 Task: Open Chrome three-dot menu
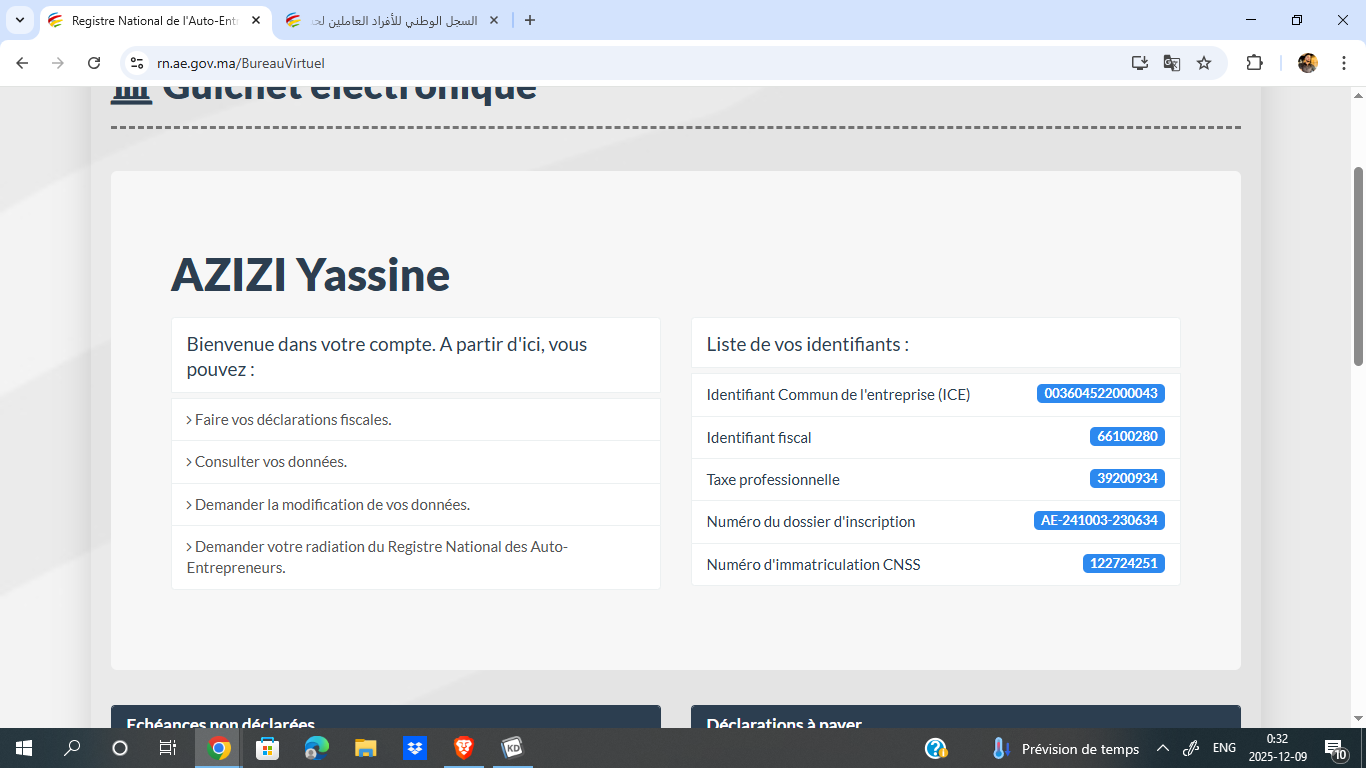[1344, 63]
